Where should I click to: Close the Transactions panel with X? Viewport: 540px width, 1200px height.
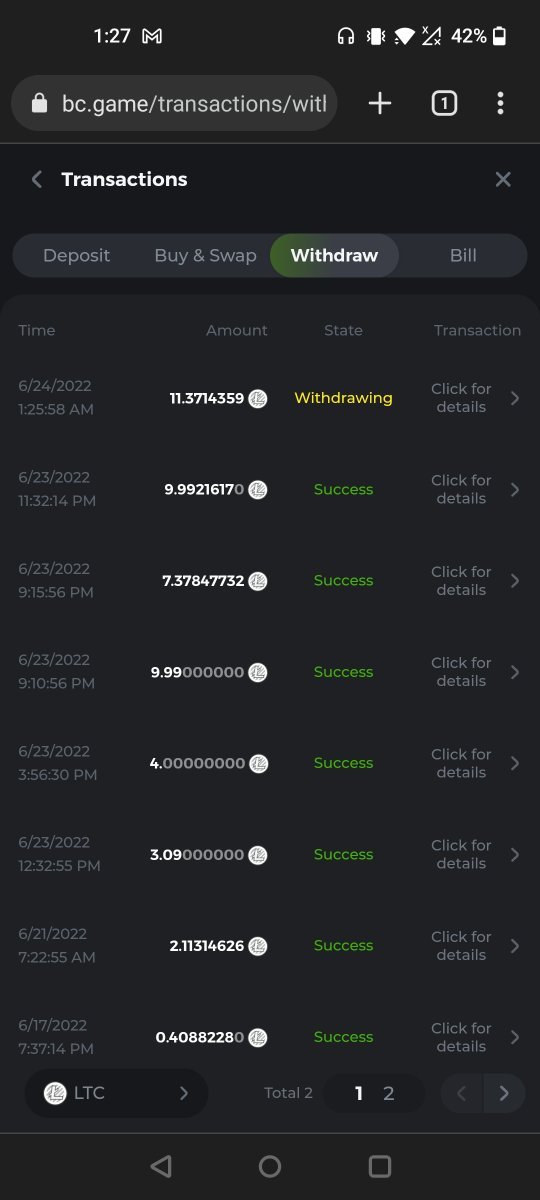point(503,179)
